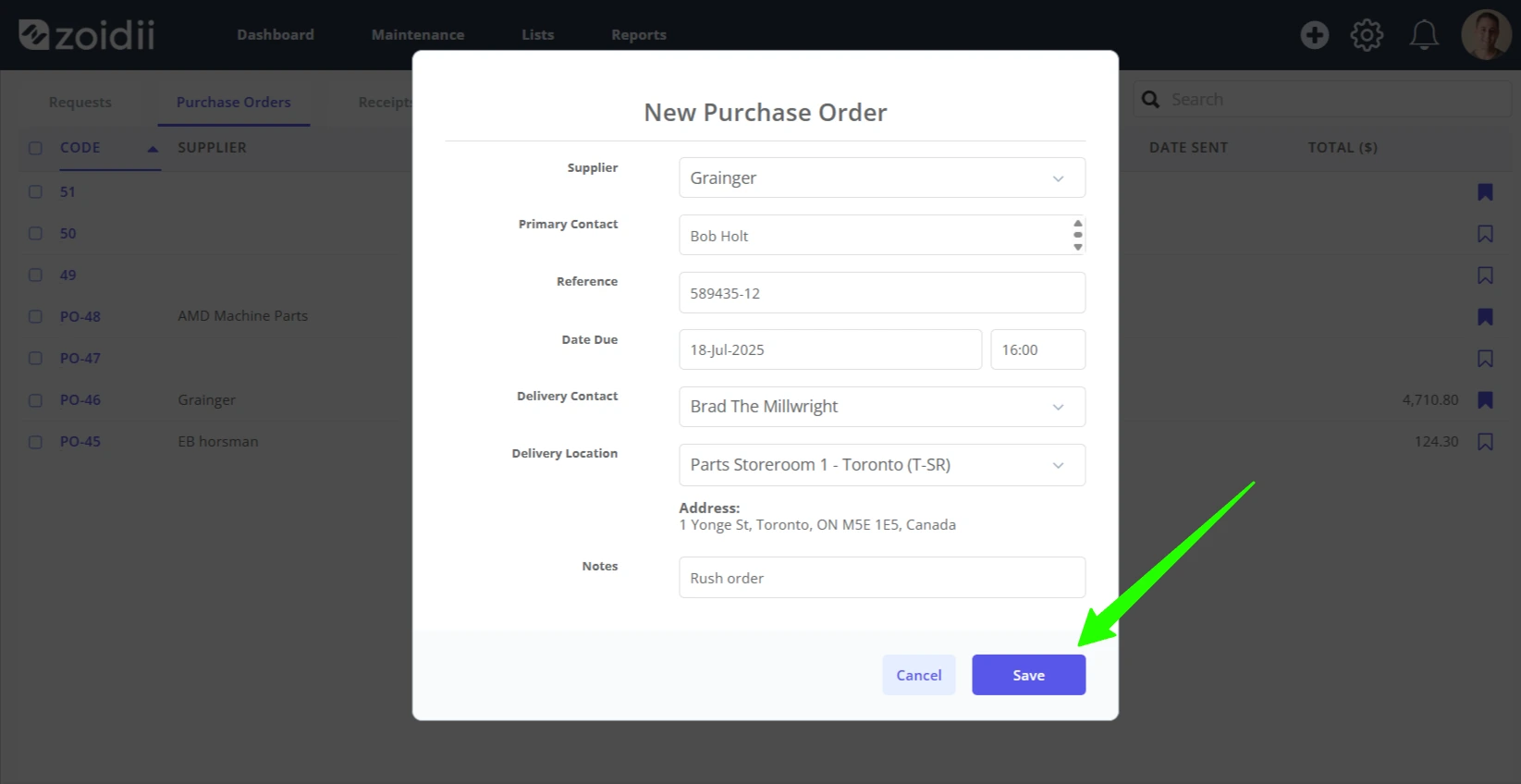Image resolution: width=1521 pixels, height=784 pixels.
Task: Check the box for row 49
Action: pyautogui.click(x=35, y=276)
